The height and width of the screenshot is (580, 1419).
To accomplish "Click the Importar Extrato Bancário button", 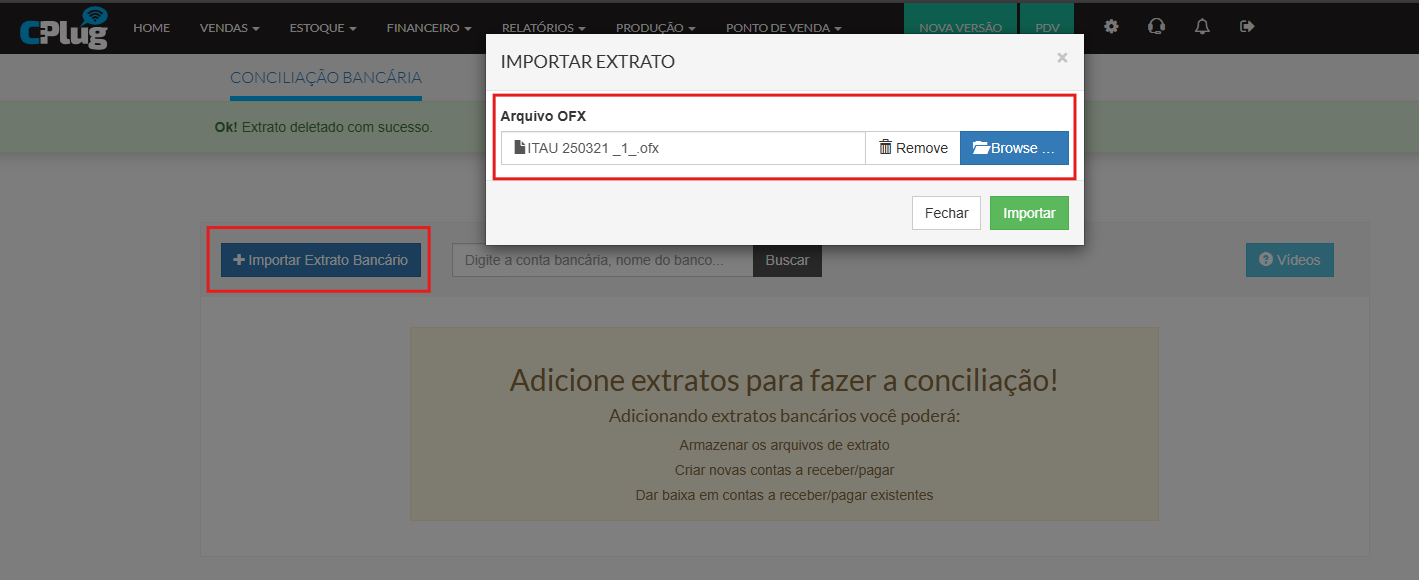I will pos(320,260).
